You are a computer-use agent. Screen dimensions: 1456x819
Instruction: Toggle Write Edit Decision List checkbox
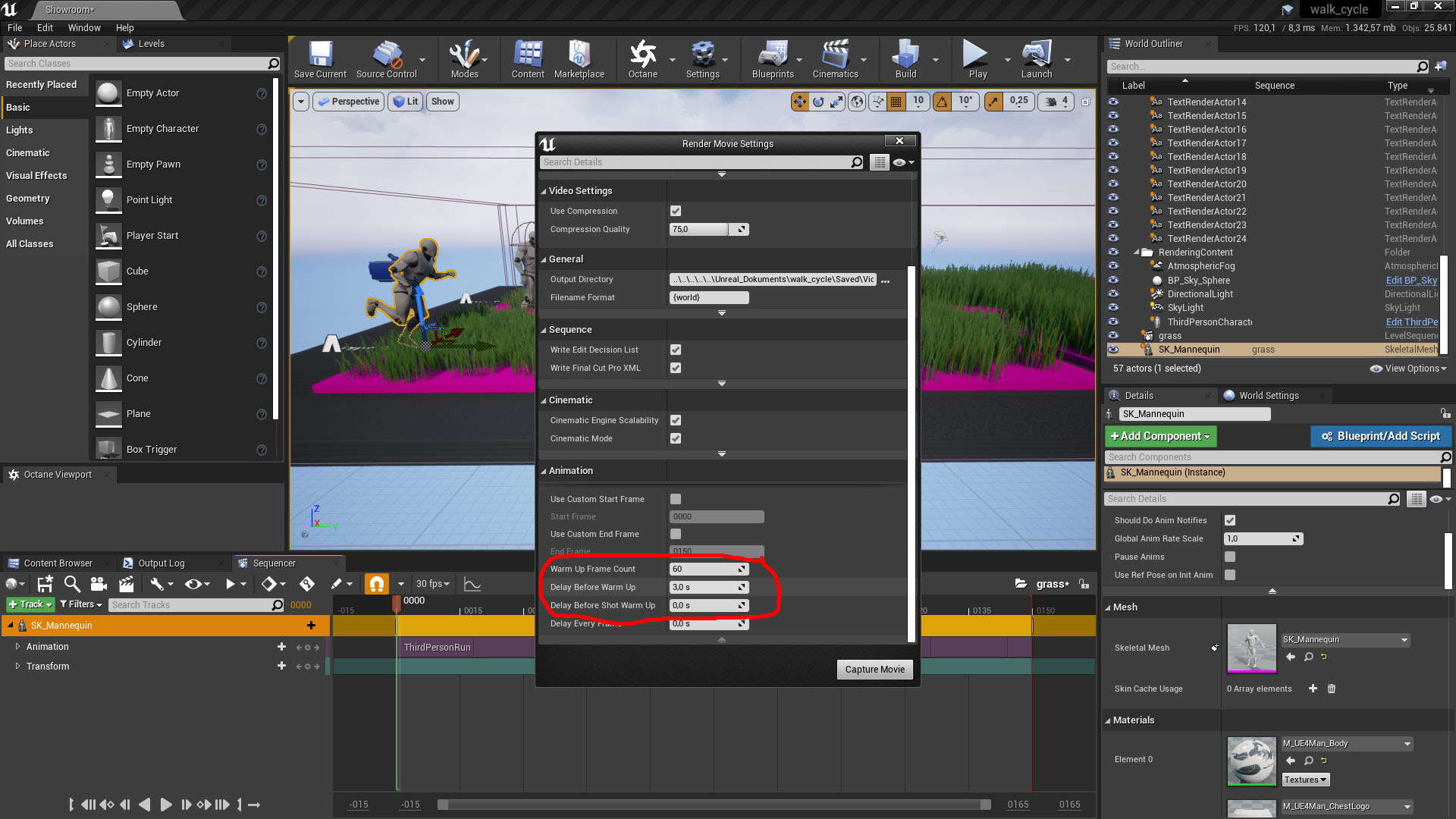(x=676, y=350)
